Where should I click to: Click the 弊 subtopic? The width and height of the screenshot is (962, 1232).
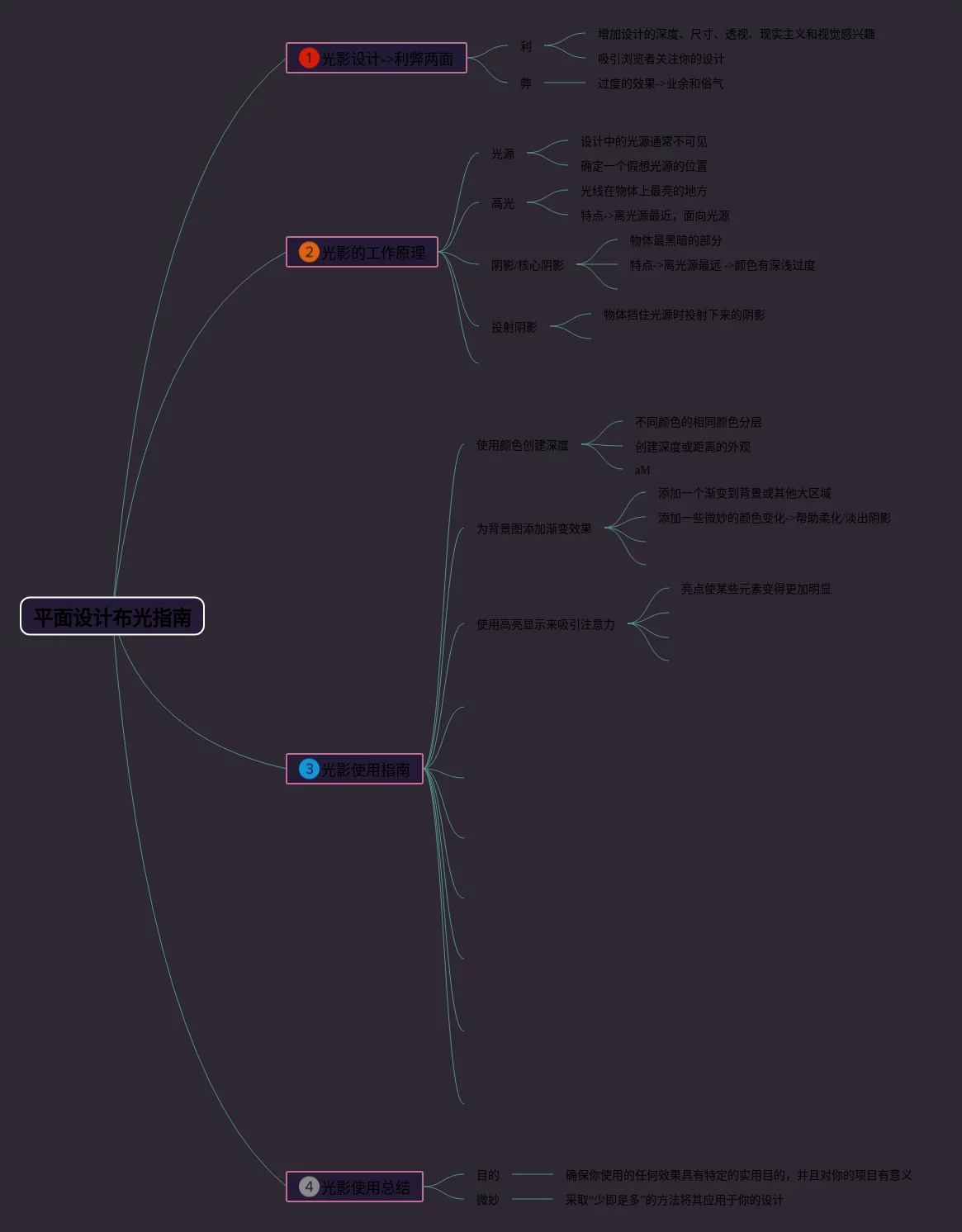pyautogui.click(x=526, y=83)
